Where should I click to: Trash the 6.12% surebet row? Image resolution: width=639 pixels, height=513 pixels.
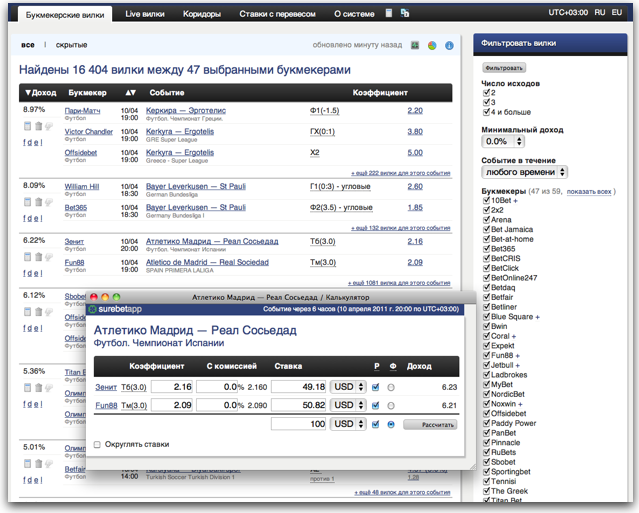tap(38, 312)
